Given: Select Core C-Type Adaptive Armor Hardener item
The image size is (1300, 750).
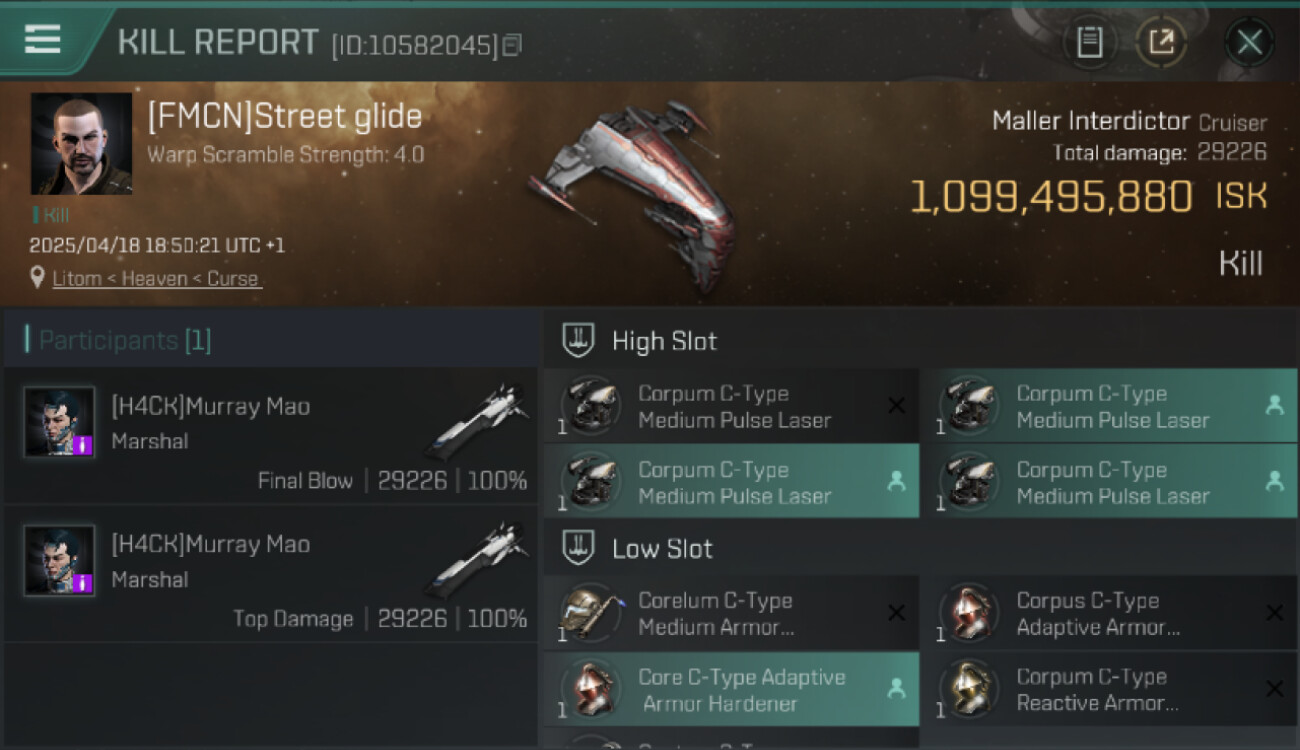Looking at the screenshot, I should click(x=731, y=689).
